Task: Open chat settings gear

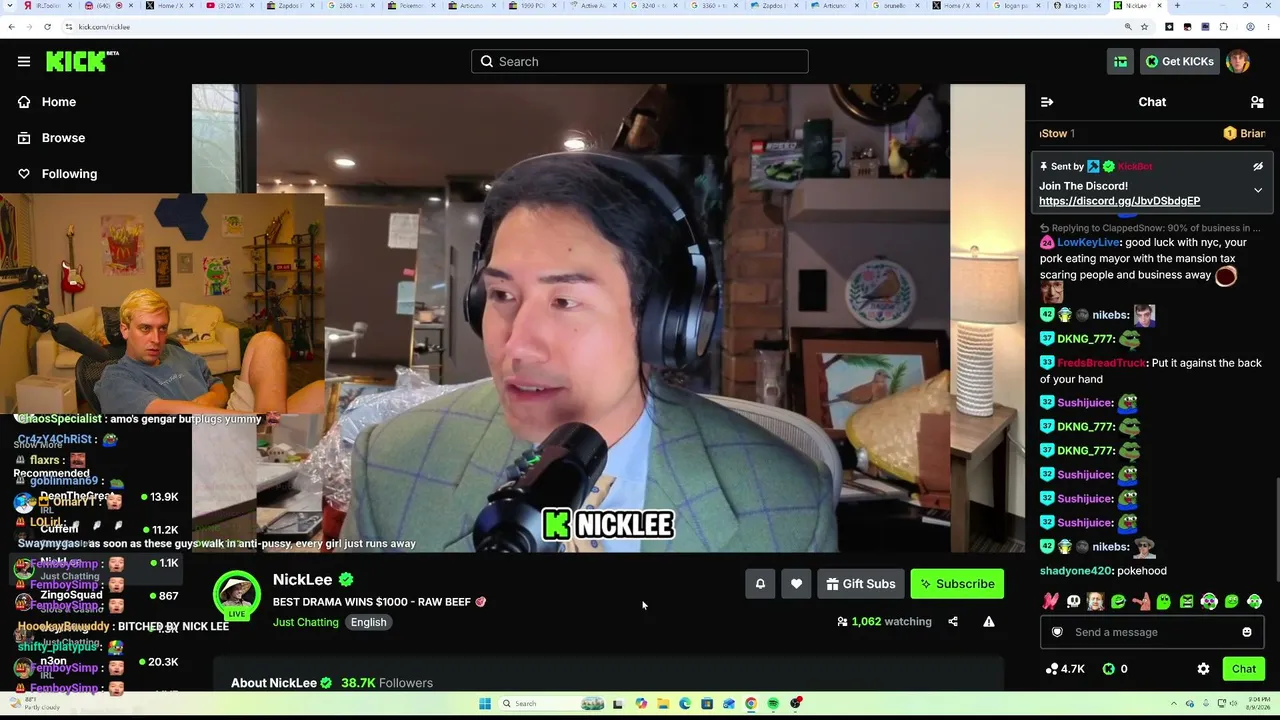Action: 1203,669
